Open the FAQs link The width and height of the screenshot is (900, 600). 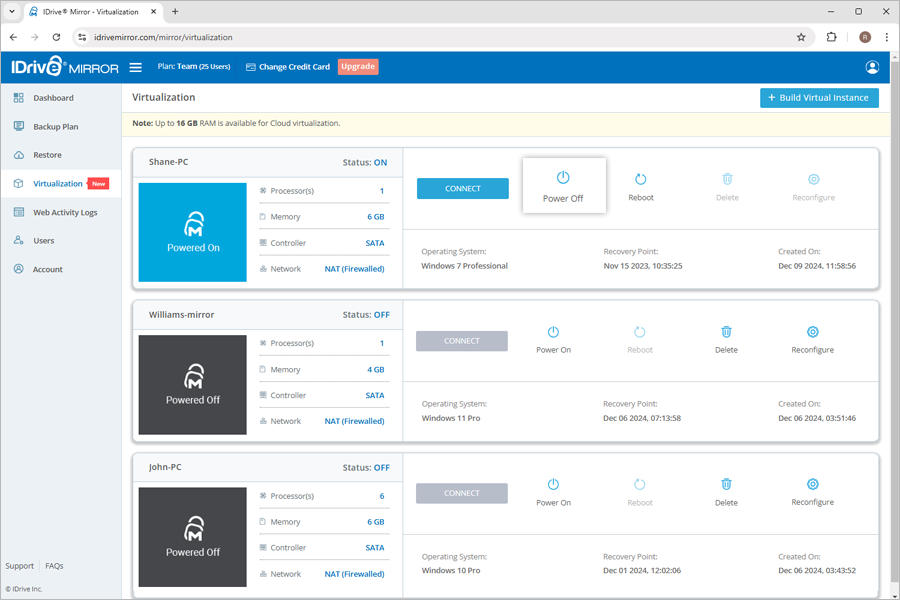tap(54, 566)
